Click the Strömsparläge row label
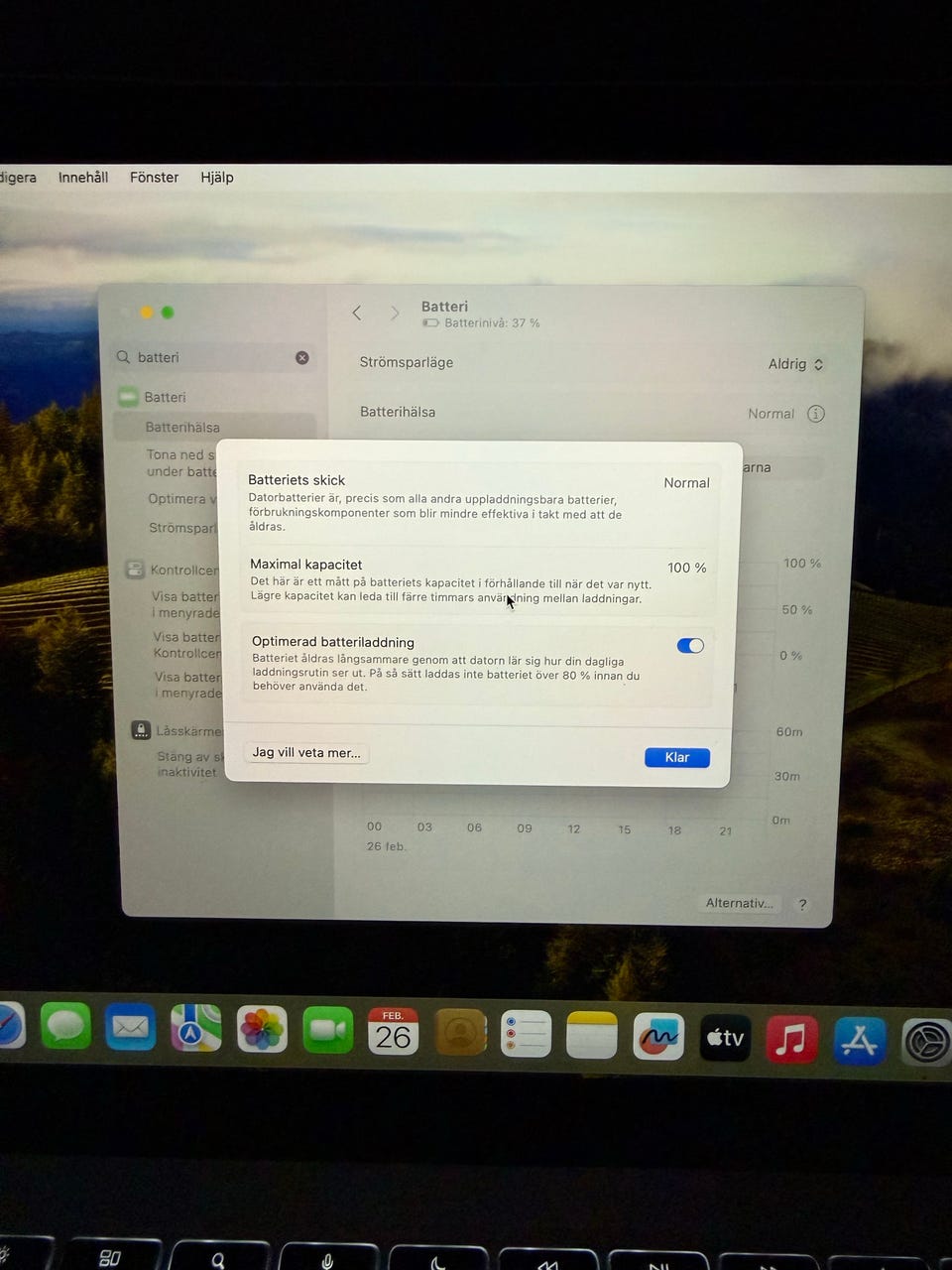 (x=406, y=362)
